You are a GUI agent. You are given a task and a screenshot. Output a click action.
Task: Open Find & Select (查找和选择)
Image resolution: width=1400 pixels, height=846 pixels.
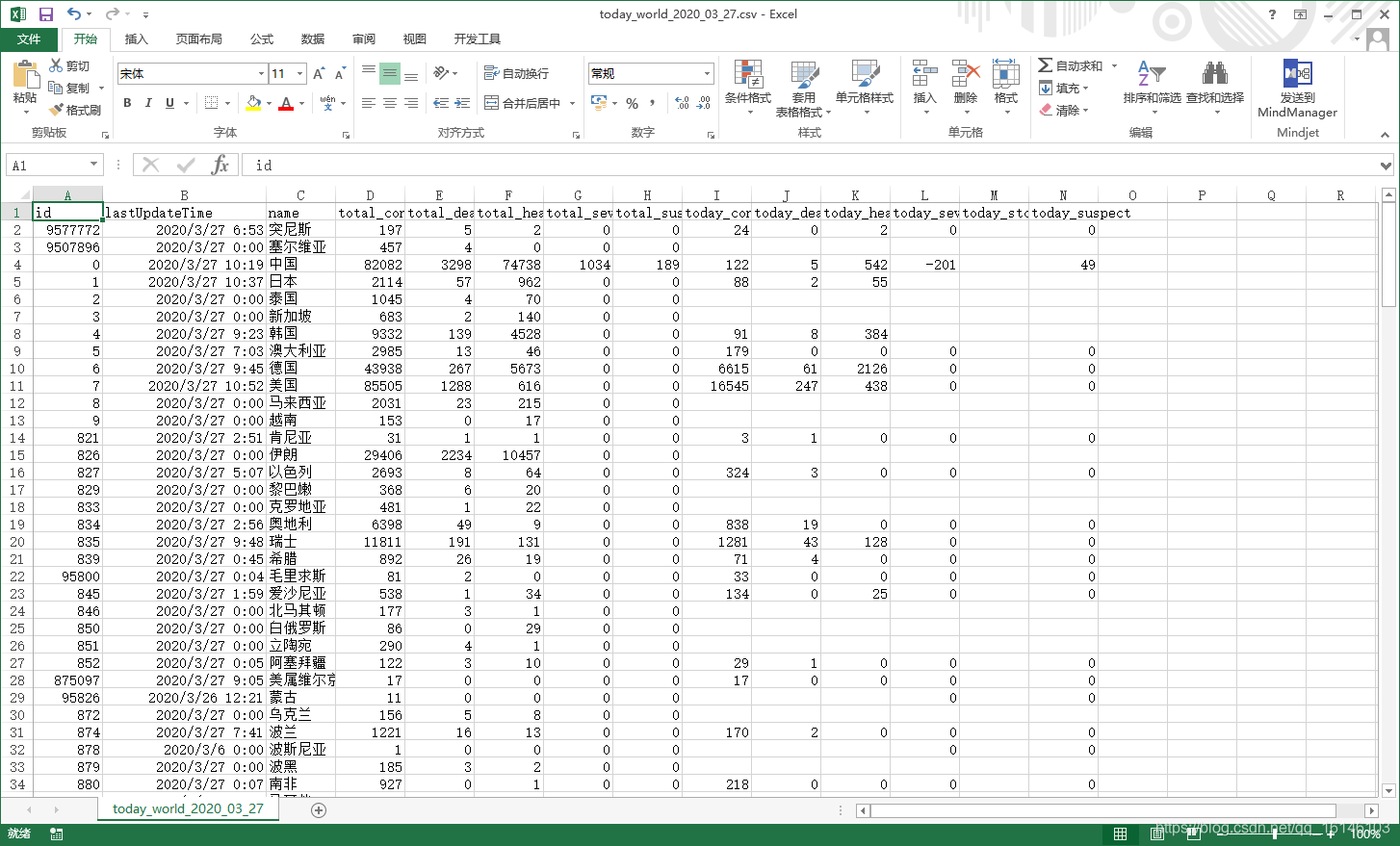pos(1215,87)
